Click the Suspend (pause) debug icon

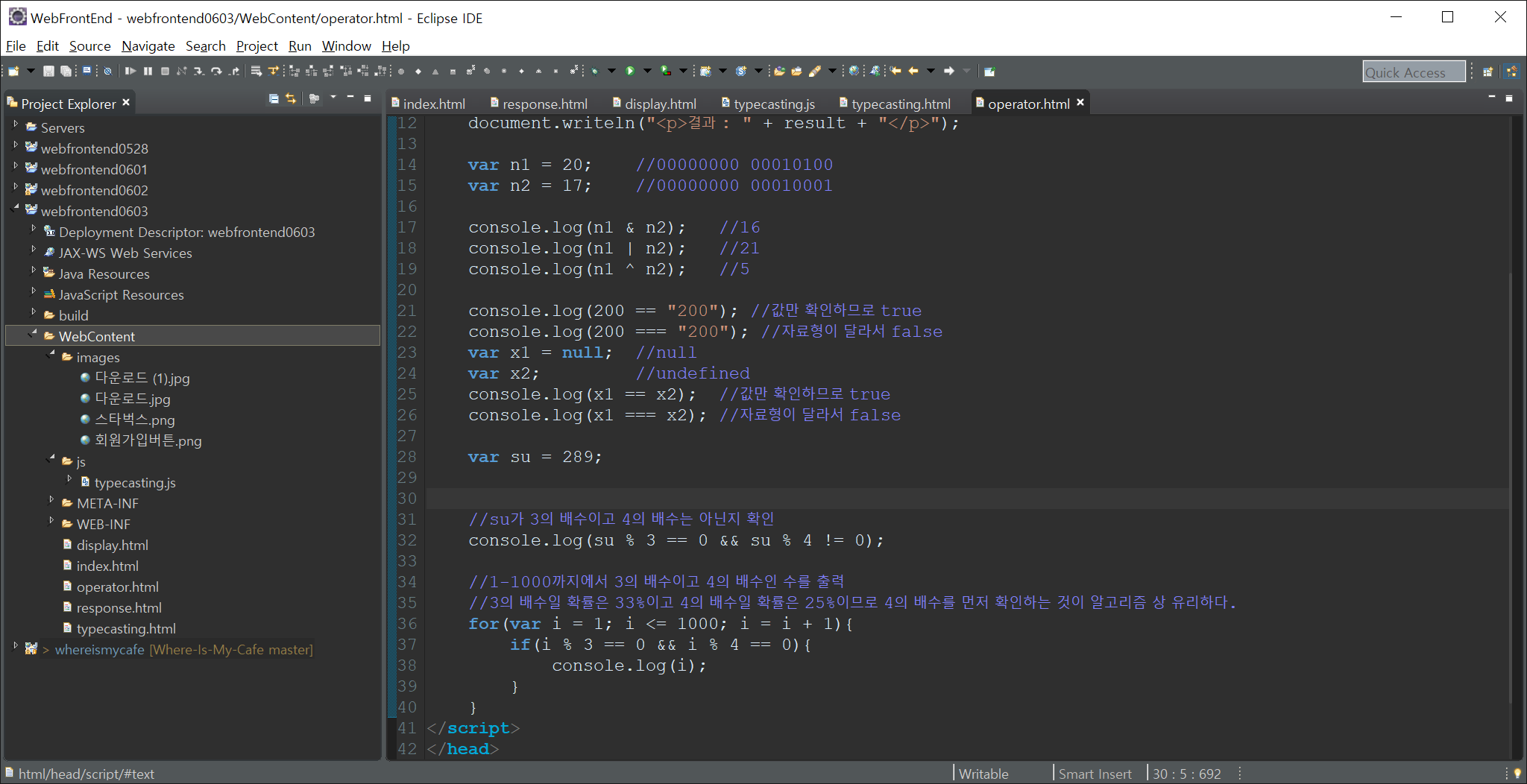click(x=148, y=72)
